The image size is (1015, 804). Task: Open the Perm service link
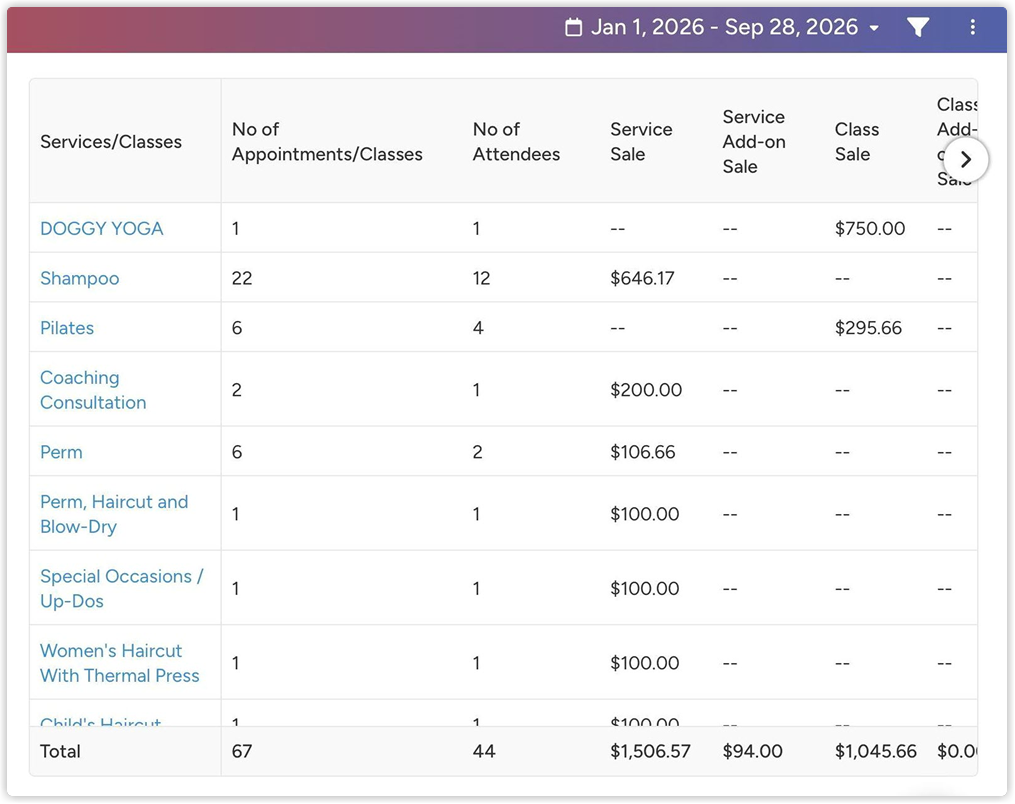click(61, 452)
